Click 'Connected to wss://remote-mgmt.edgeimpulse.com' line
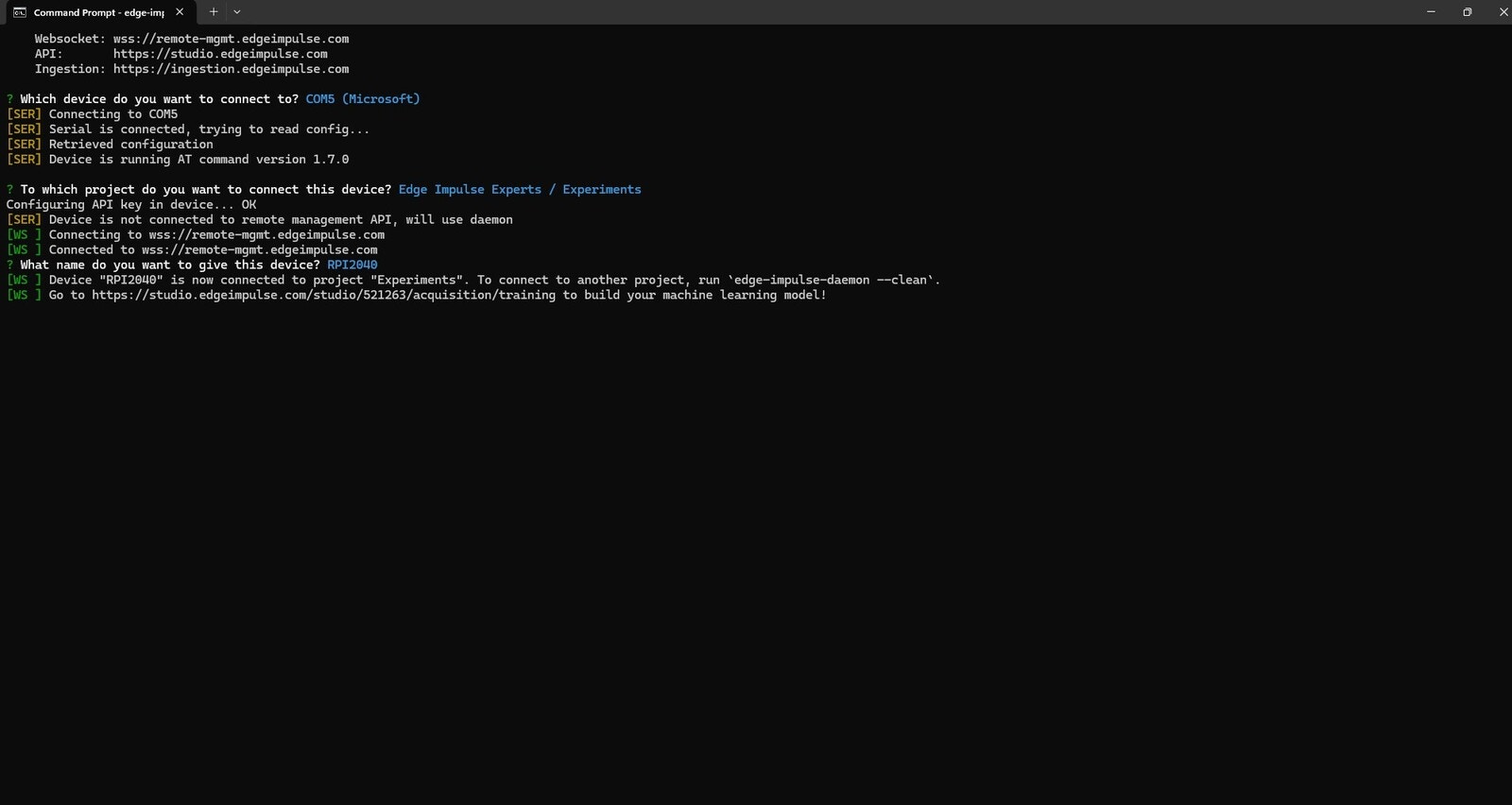The image size is (1512, 805). pos(192,250)
